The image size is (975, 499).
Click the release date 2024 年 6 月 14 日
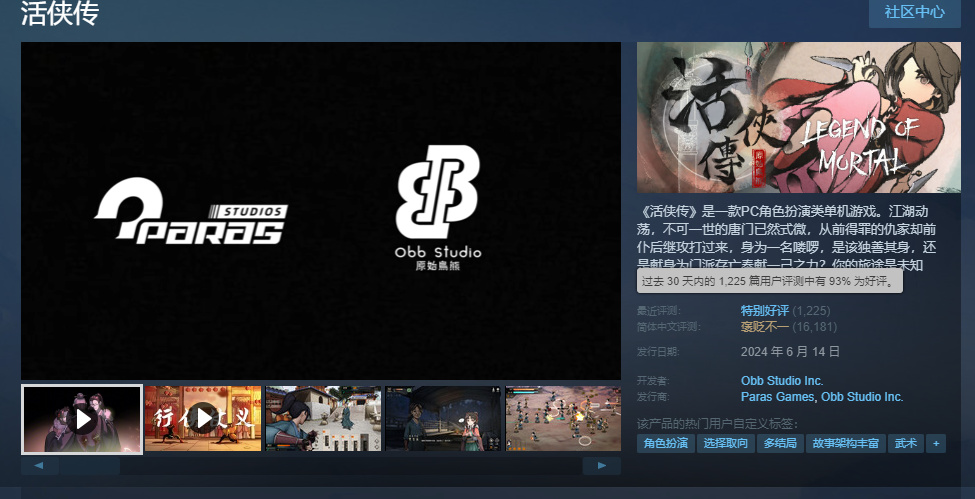[790, 352]
